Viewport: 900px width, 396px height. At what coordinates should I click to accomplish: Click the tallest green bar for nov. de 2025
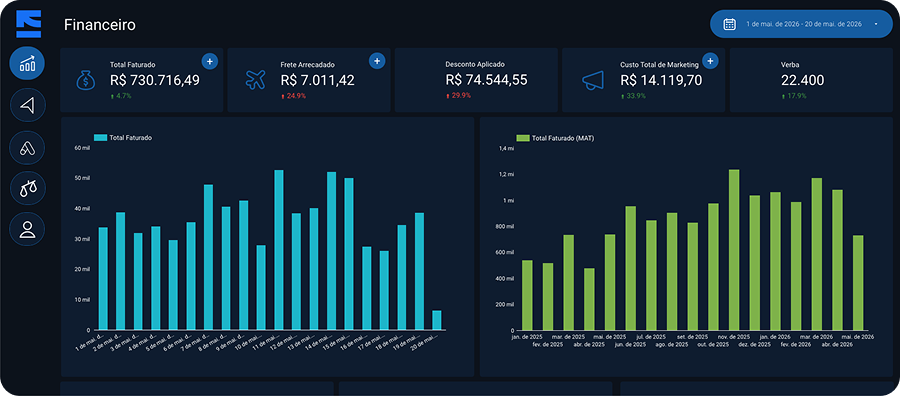[x=734, y=250]
